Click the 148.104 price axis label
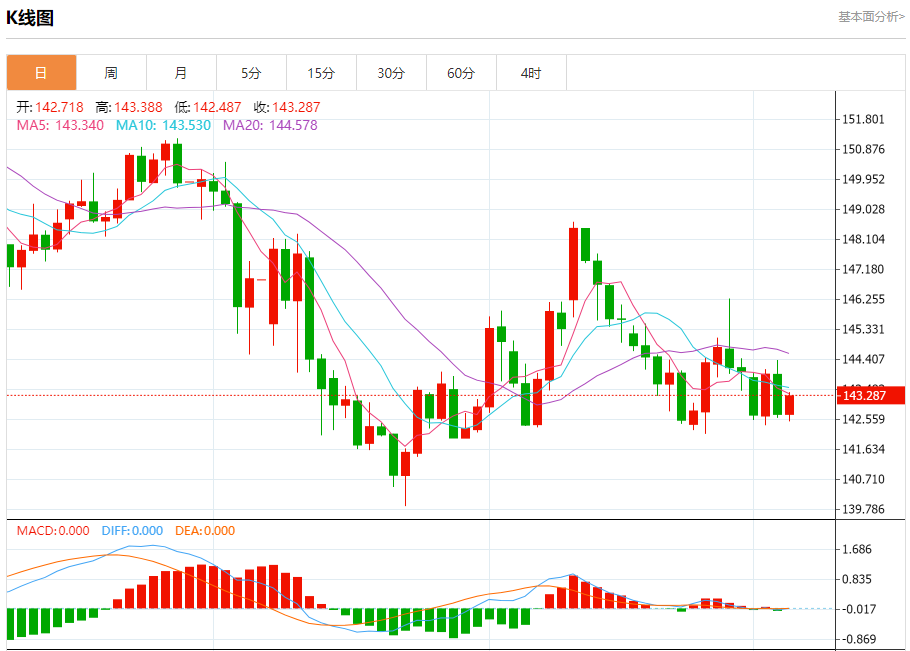 pyautogui.click(x=864, y=239)
